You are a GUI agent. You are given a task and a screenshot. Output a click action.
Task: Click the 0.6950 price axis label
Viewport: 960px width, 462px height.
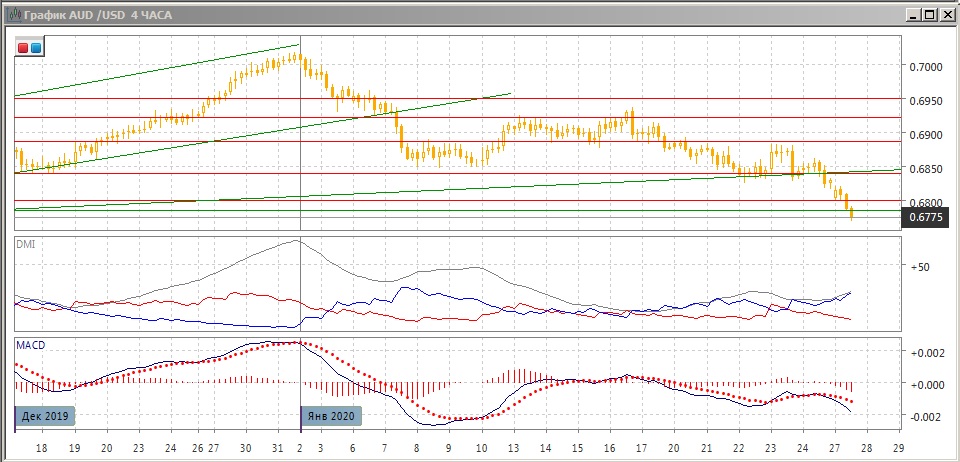click(924, 101)
